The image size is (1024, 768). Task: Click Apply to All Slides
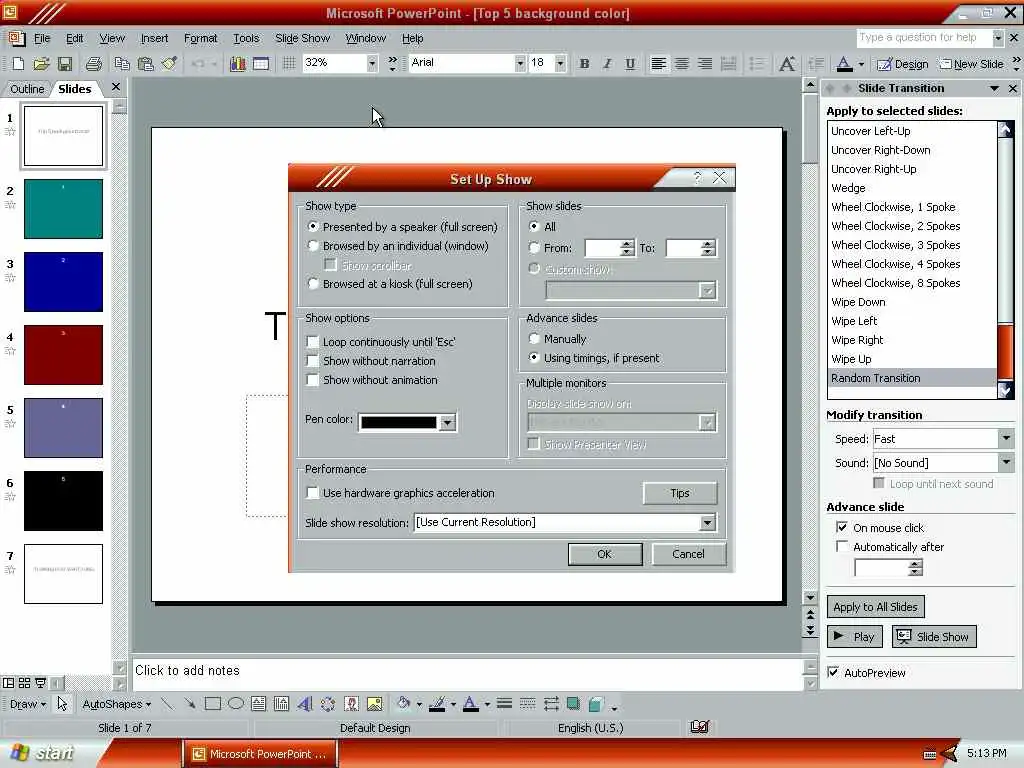click(x=875, y=607)
